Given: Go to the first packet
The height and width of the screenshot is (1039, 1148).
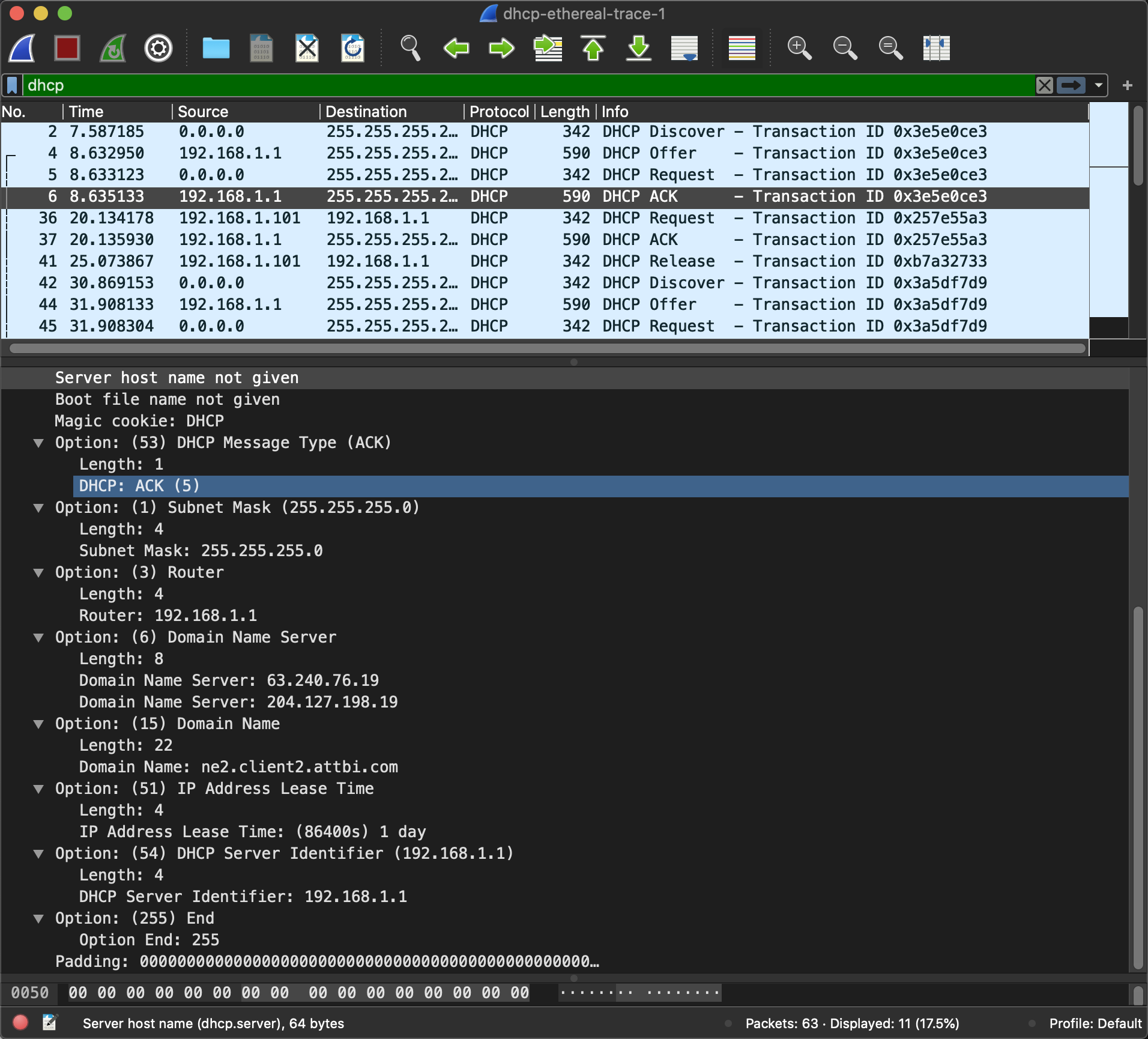Looking at the screenshot, I should [593, 48].
